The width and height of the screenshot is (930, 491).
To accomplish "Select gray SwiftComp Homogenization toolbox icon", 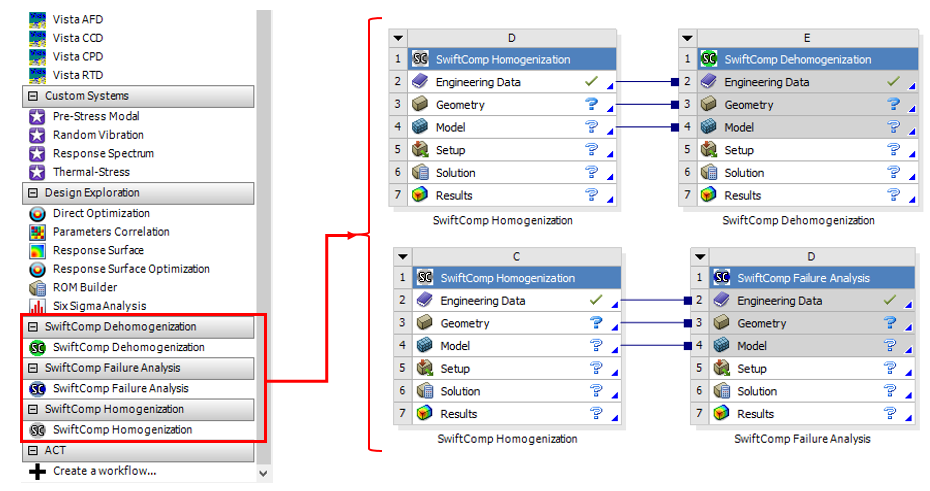I will click(x=37, y=430).
